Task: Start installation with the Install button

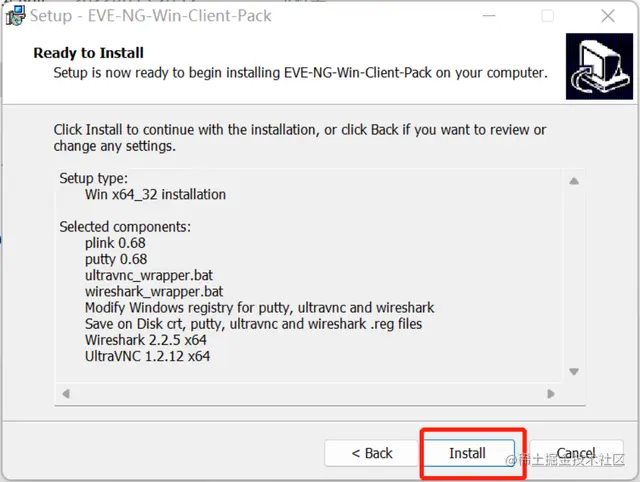Action: click(x=467, y=453)
